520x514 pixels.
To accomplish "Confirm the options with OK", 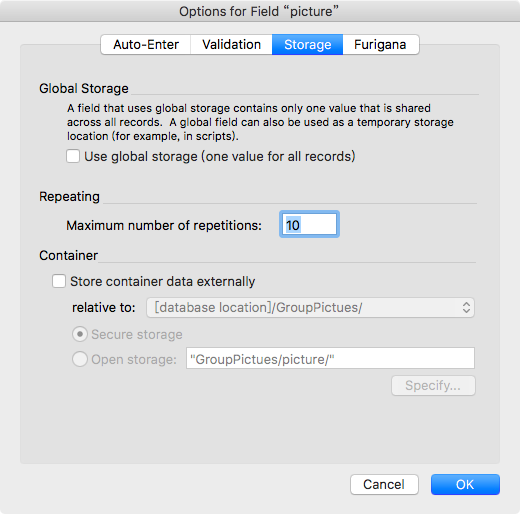I will [x=465, y=484].
